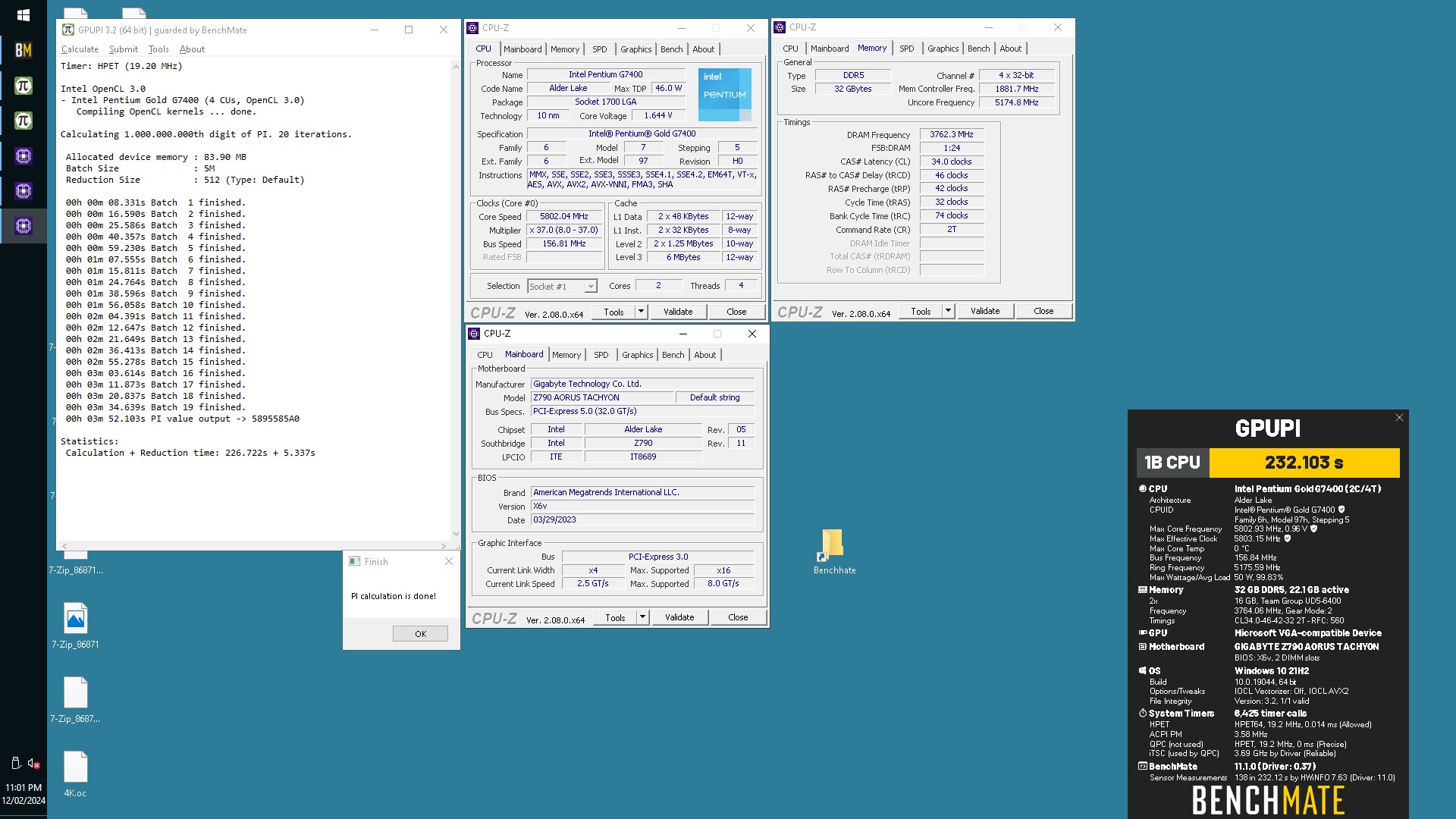
Task: Open Graphics tab in CPU-Z Memory window
Action: click(x=943, y=49)
